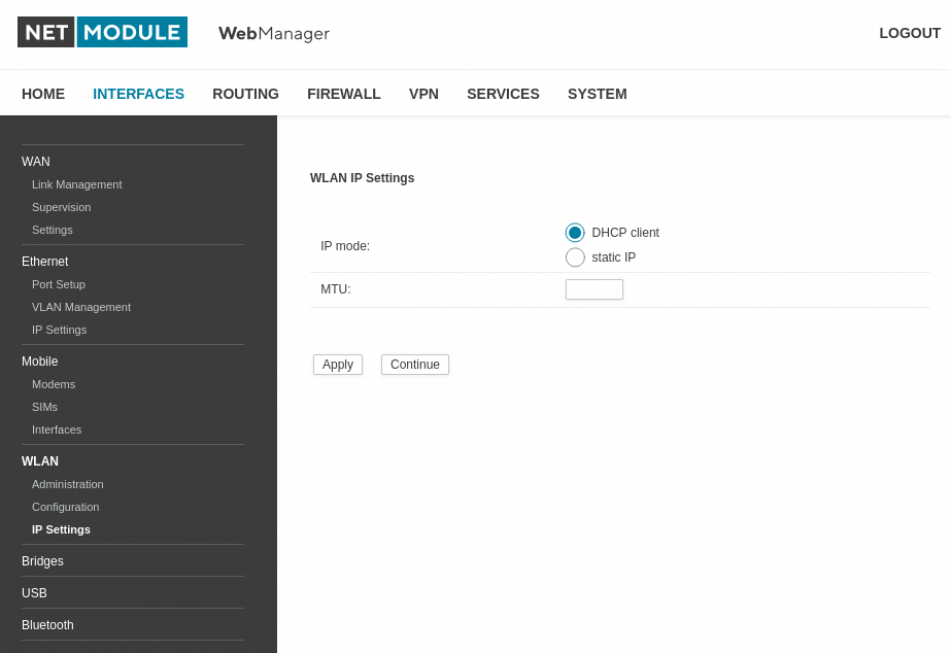Screen dimensions: 950x653
Task: Select the Bluetooth sidebar section
Action: (x=47, y=625)
